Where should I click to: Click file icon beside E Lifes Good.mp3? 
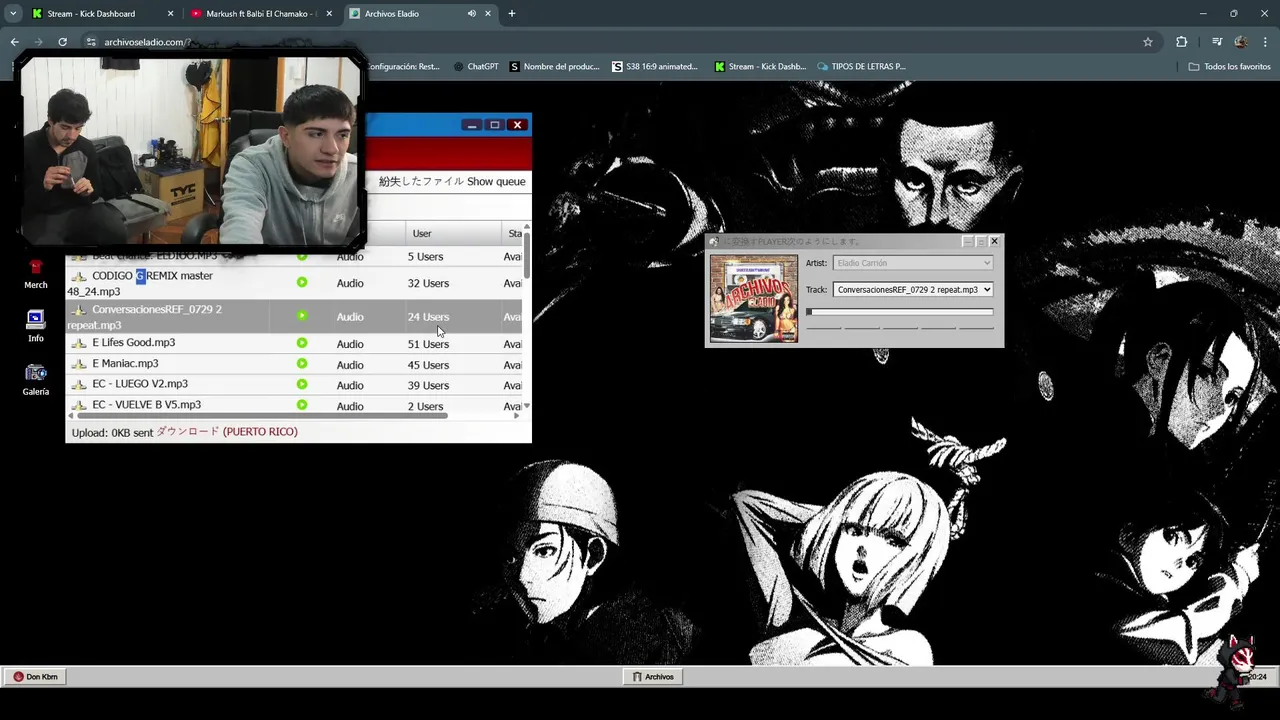tap(79, 343)
